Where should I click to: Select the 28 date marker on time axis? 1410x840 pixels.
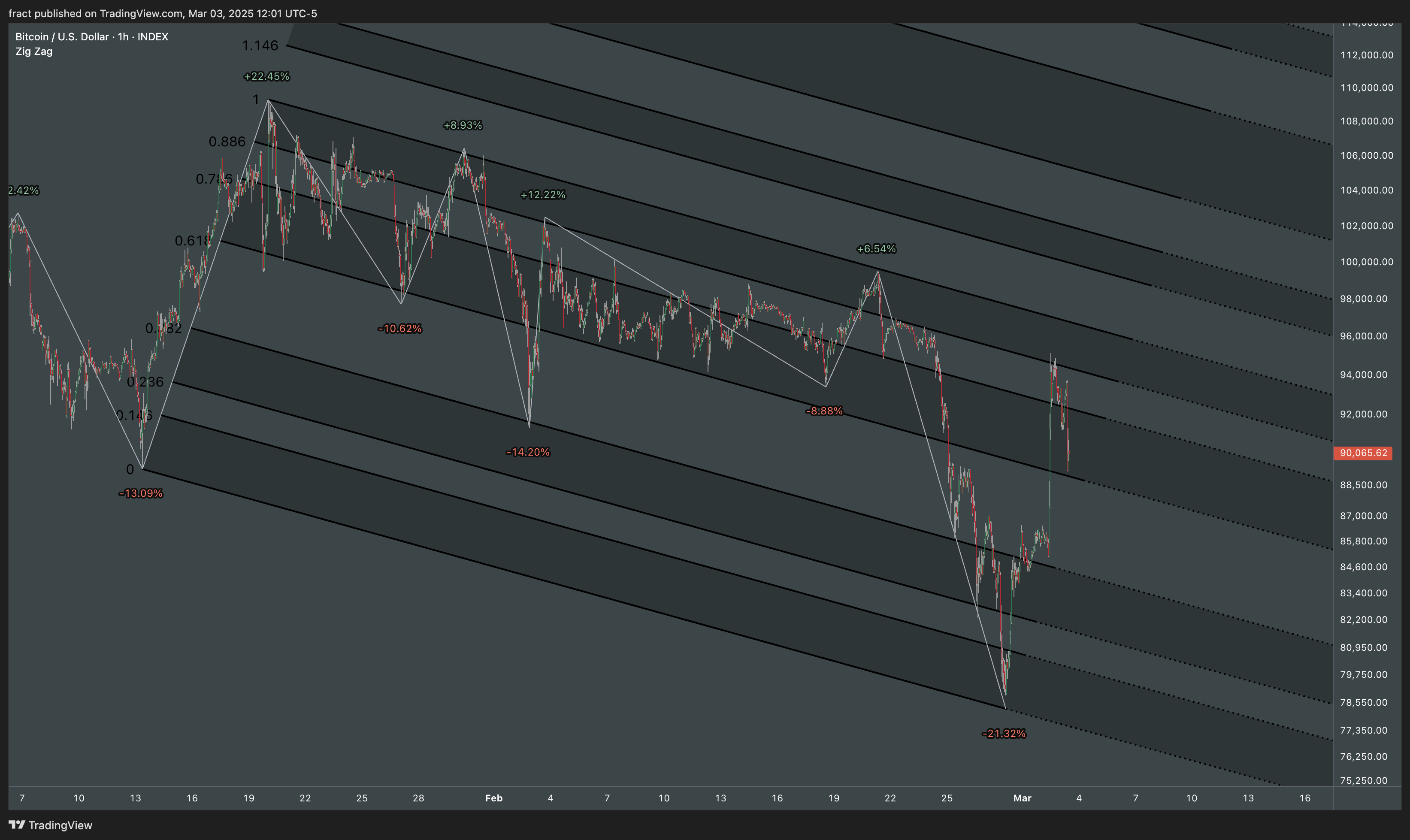(x=418, y=798)
